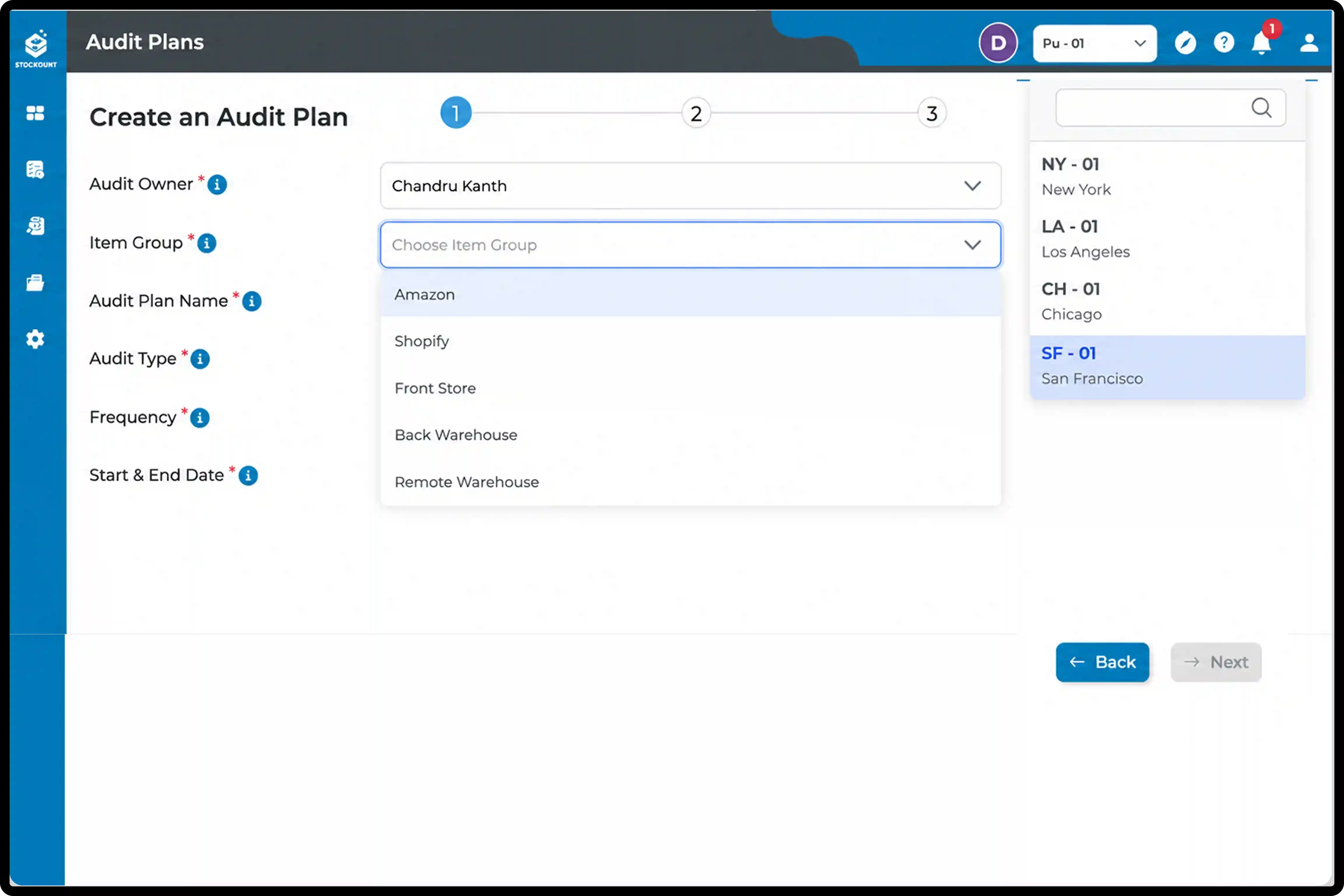Select Remote Warehouse item group
Screen dimensions: 1344x896
click(690, 482)
